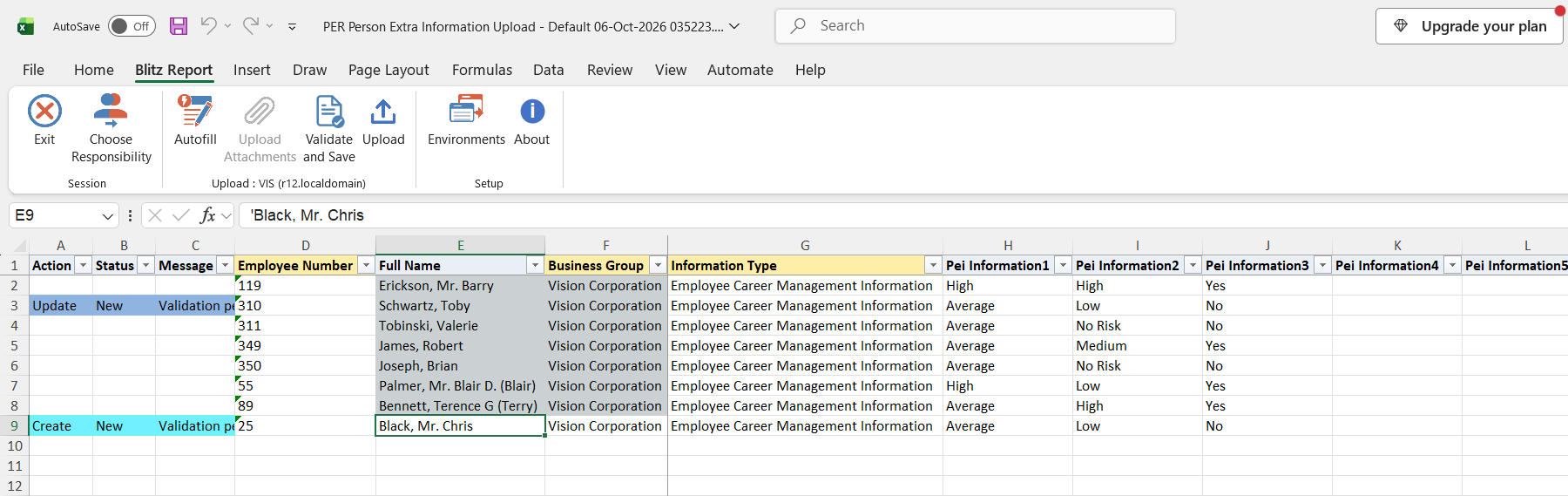Open the Business Group filter dropdown
Screen dimensions: 1568x496
point(659,265)
